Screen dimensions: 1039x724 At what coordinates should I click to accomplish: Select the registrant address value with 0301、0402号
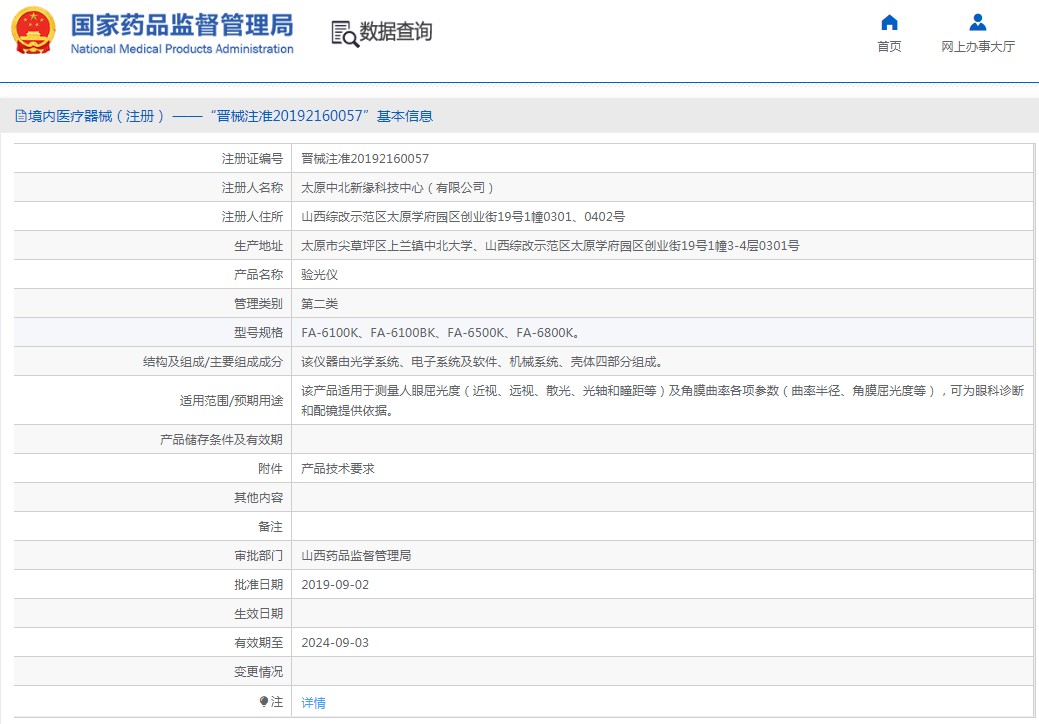pos(463,217)
